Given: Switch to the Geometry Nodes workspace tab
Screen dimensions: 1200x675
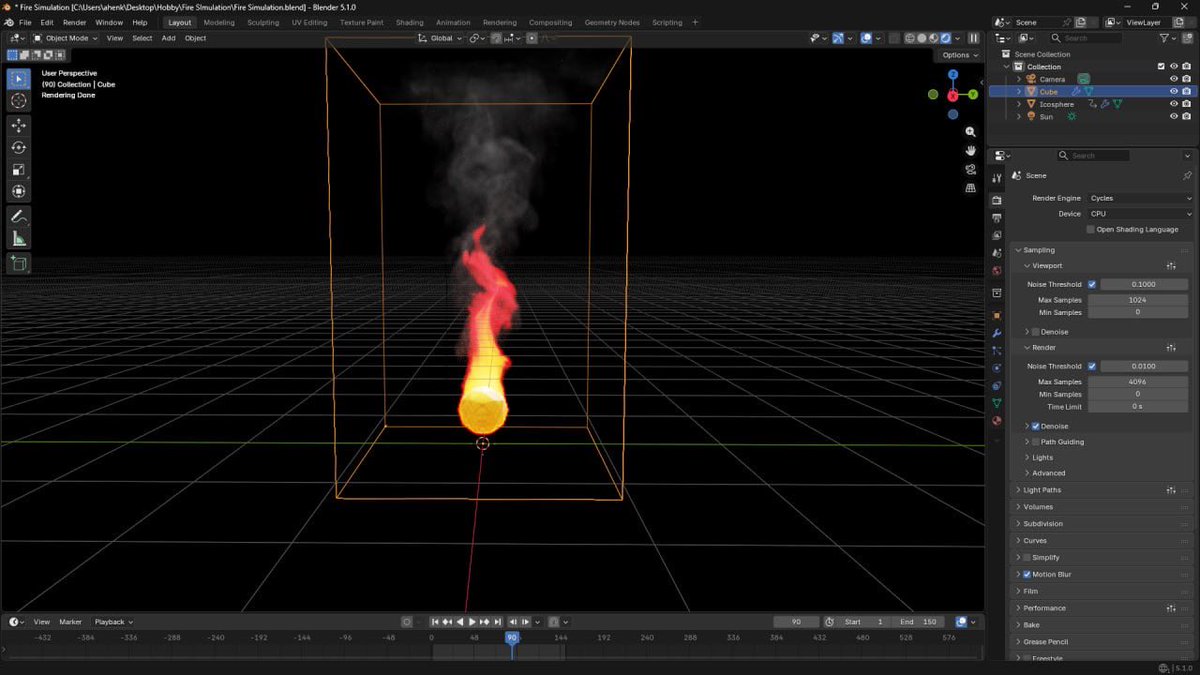Looking at the screenshot, I should [612, 22].
